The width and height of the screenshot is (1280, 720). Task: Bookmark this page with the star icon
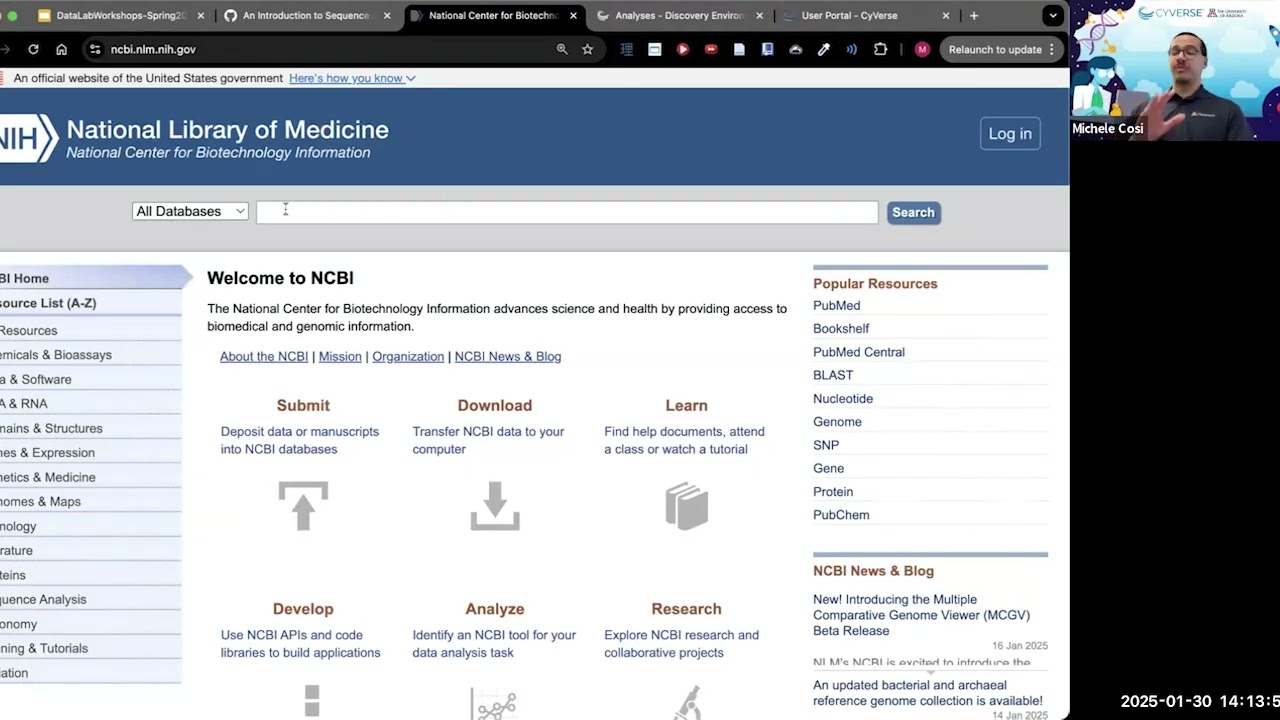(587, 49)
